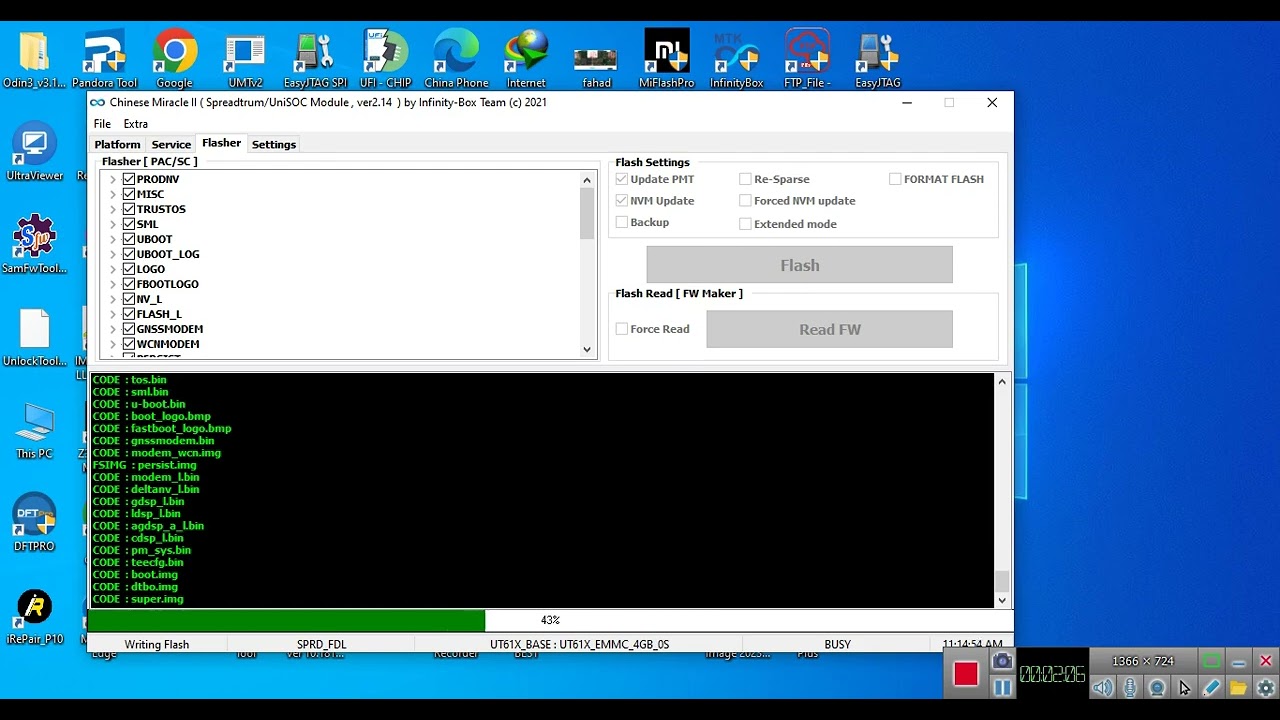Launch the UFI - CHIP desktop icon

tap(385, 59)
